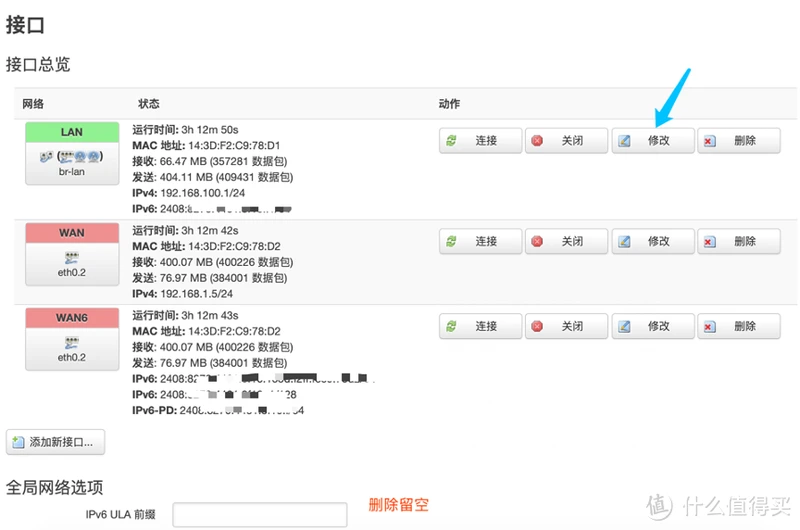Click red X delete icon in WAN6 row
The height and width of the screenshot is (530, 800).
click(710, 326)
